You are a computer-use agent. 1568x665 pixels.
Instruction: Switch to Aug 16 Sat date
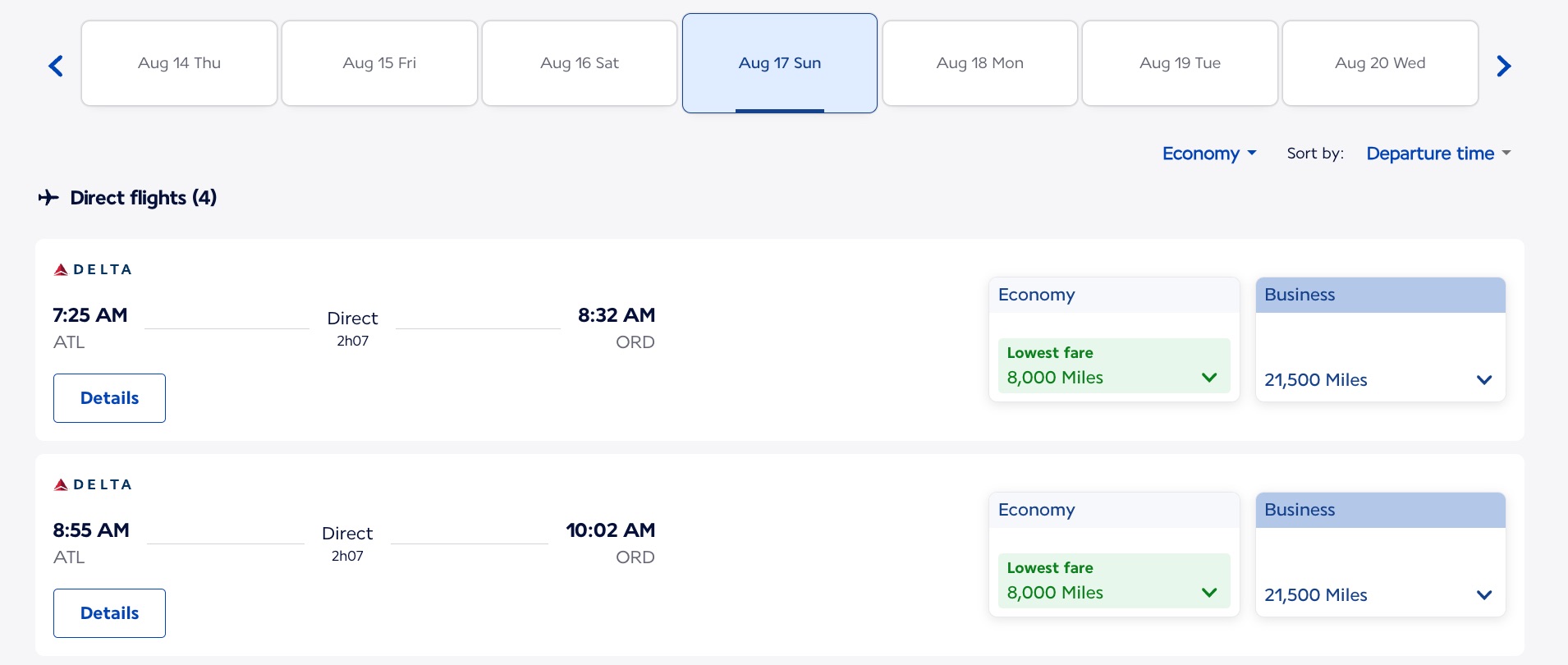pos(580,63)
